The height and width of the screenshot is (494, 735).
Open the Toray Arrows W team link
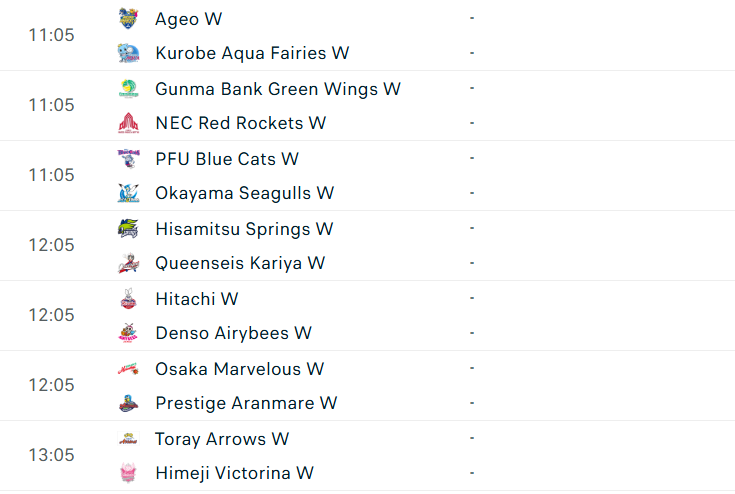222,439
